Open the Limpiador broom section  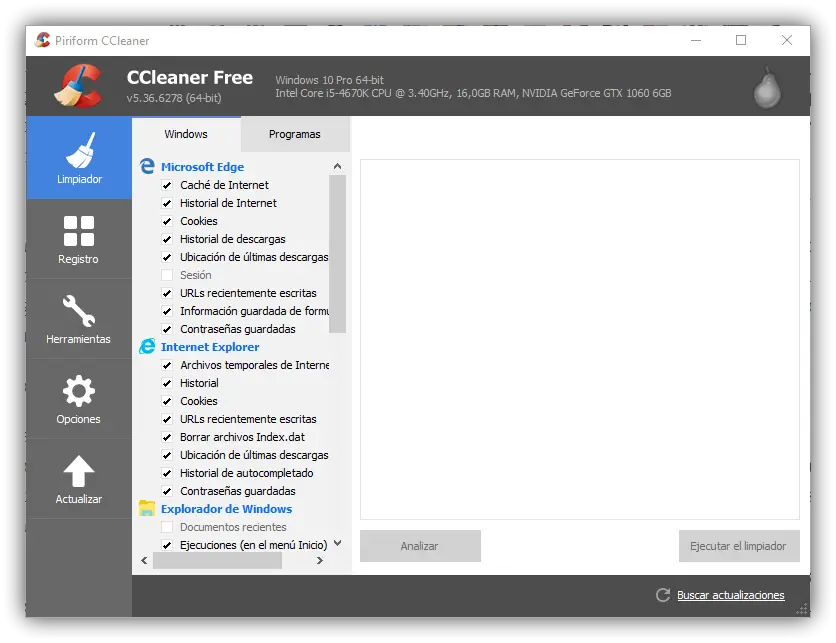click(79, 158)
